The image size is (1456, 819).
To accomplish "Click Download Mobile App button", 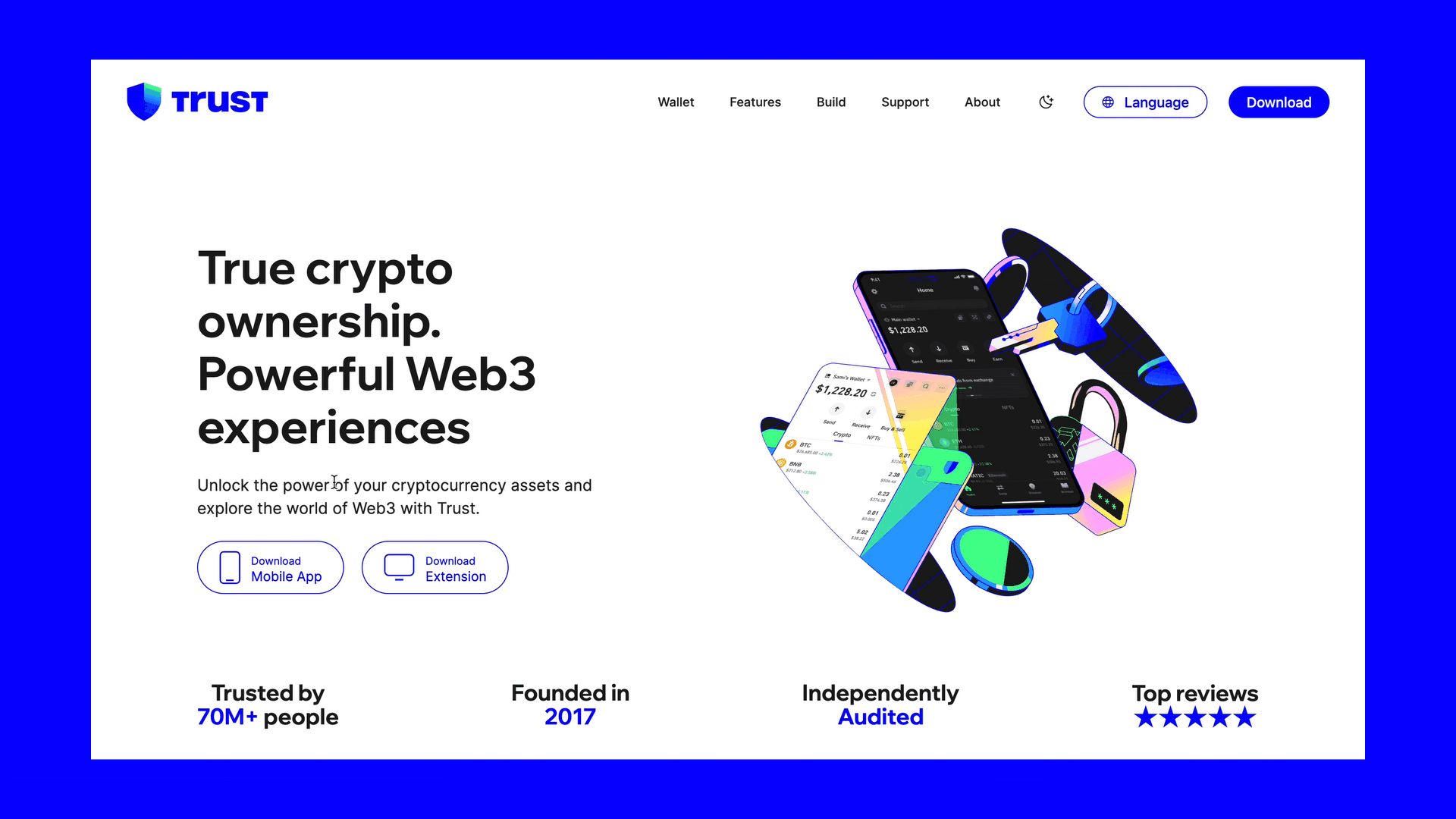I will tap(270, 567).
